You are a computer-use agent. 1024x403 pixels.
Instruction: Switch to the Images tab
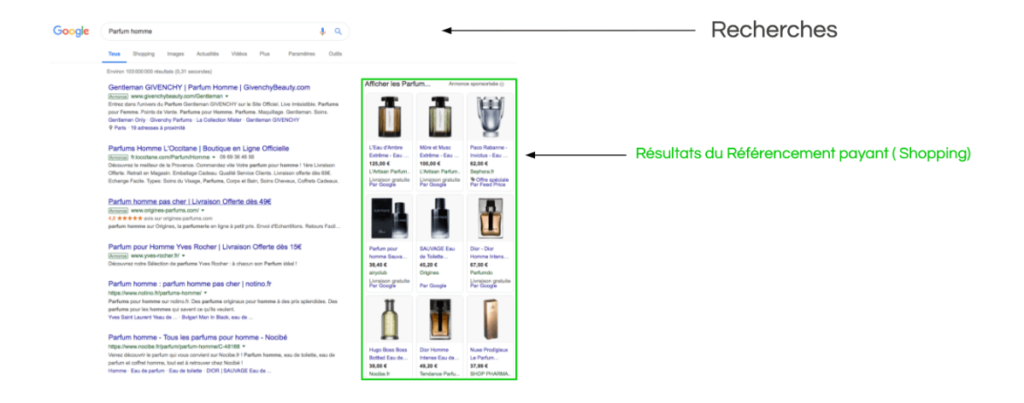pos(175,54)
